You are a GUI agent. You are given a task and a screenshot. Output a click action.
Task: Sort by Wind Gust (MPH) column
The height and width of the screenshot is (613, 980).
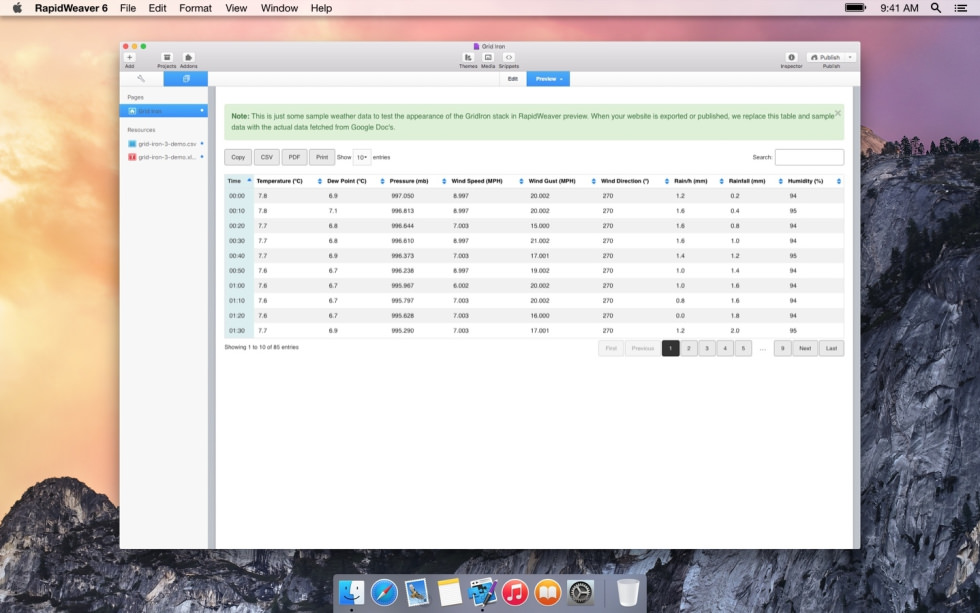click(x=562, y=181)
